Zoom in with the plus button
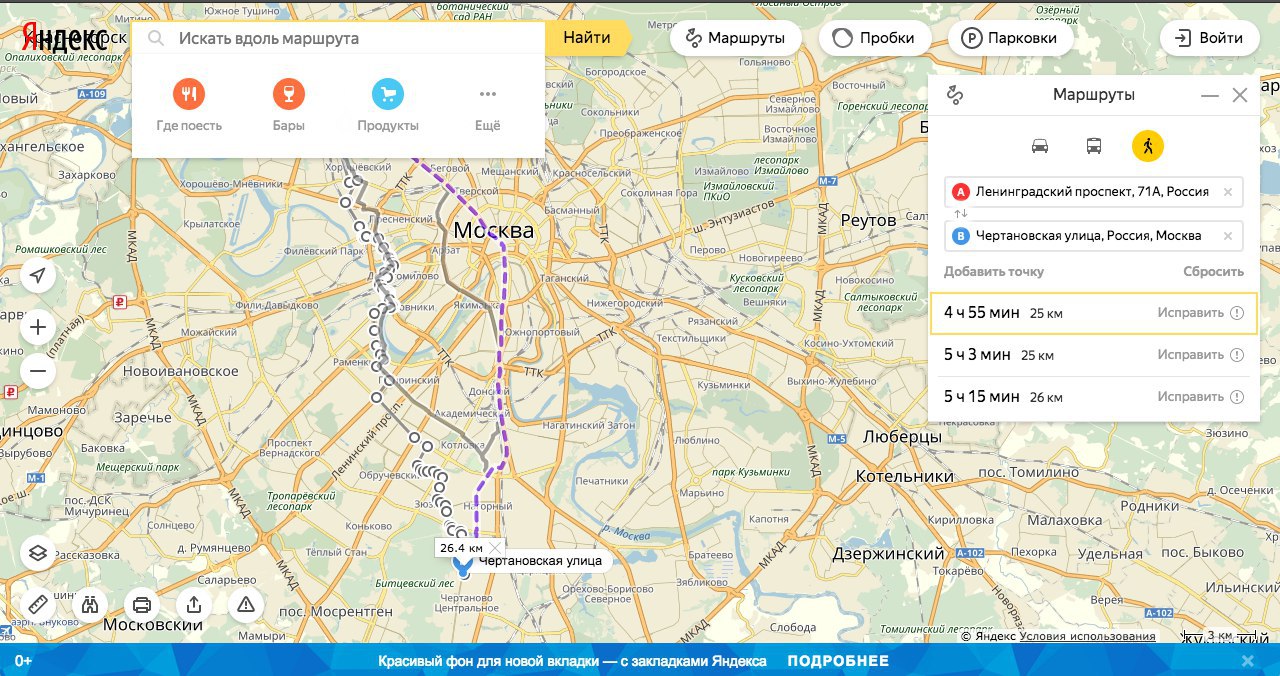The width and height of the screenshot is (1280, 676). coord(38,327)
